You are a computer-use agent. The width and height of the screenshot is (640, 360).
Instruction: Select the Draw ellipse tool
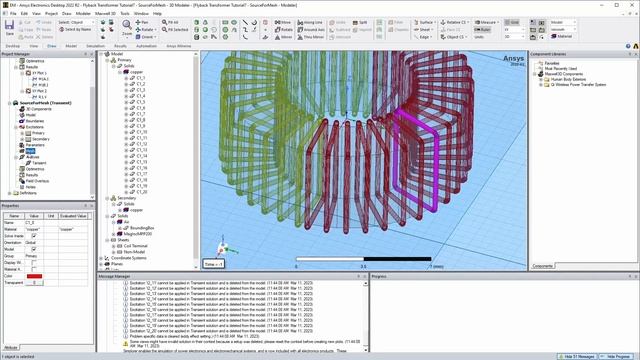(x=234, y=22)
